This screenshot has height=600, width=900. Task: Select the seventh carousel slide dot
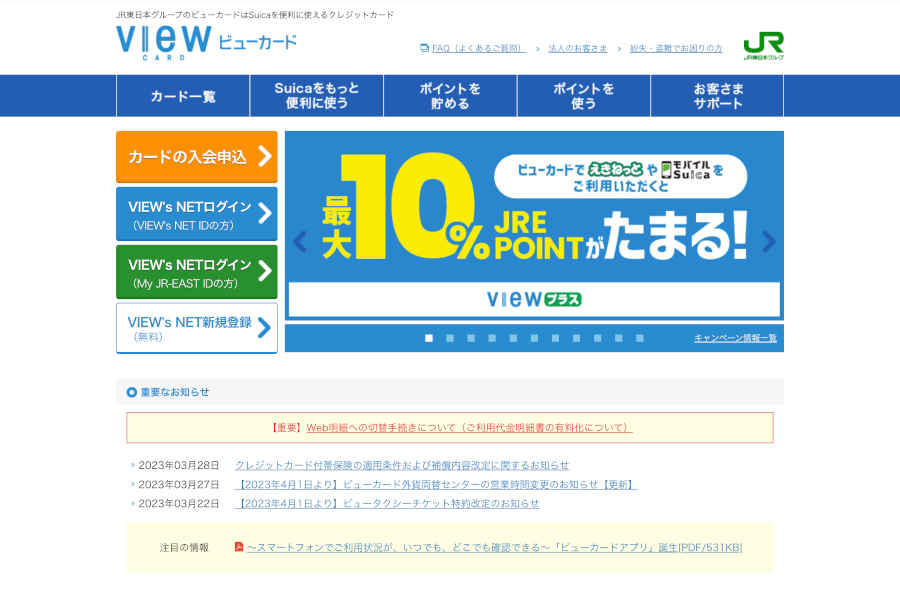point(555,338)
